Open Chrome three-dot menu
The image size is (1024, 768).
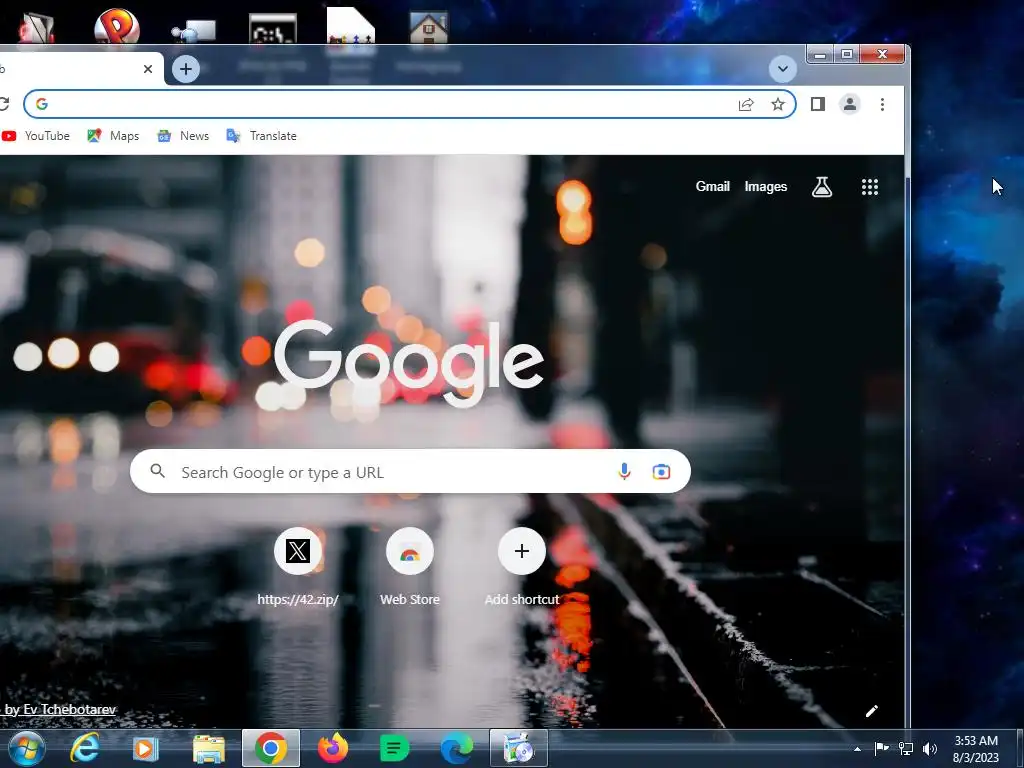[x=882, y=104]
